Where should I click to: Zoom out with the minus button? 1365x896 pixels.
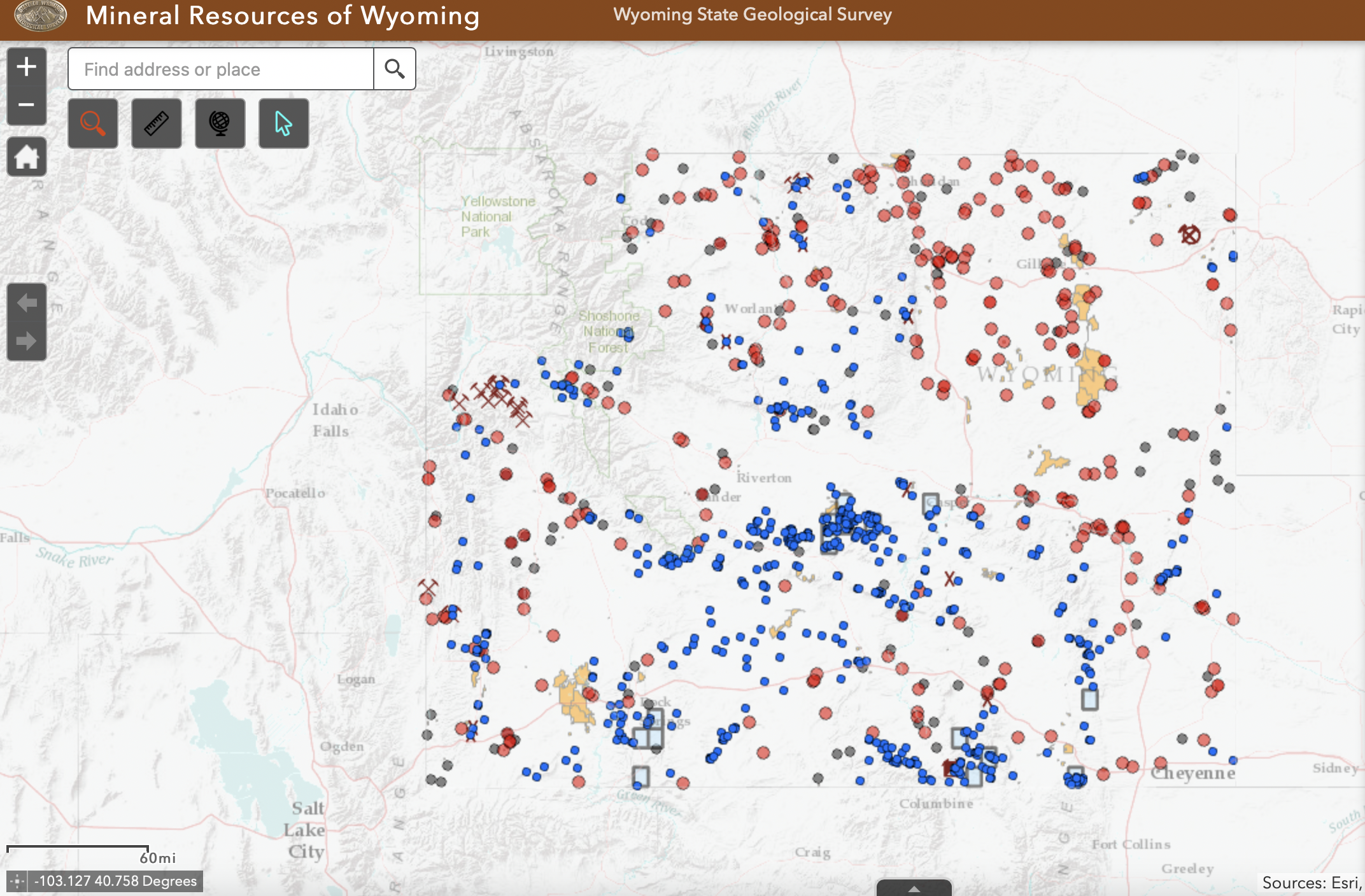pyautogui.click(x=26, y=105)
